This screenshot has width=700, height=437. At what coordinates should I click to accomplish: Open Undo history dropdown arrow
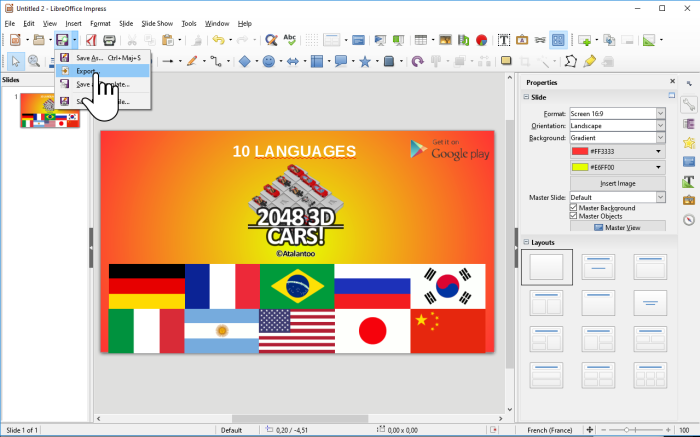click(x=230, y=40)
